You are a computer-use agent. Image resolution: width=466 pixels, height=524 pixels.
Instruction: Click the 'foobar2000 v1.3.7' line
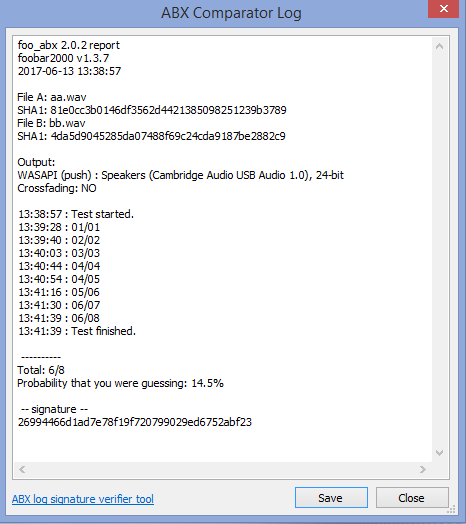[63, 58]
